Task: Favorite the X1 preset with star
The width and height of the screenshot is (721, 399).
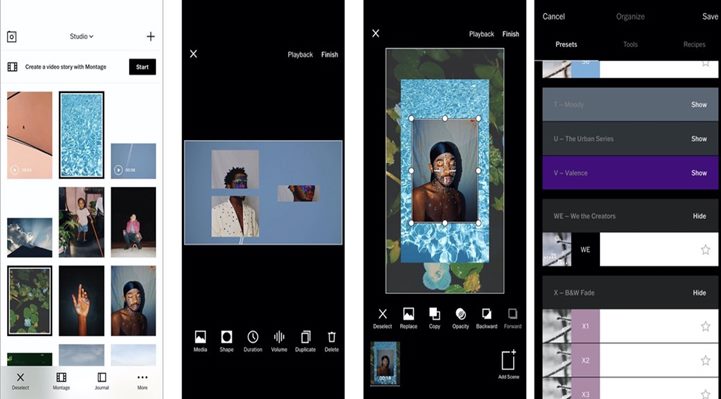Action: [x=705, y=326]
